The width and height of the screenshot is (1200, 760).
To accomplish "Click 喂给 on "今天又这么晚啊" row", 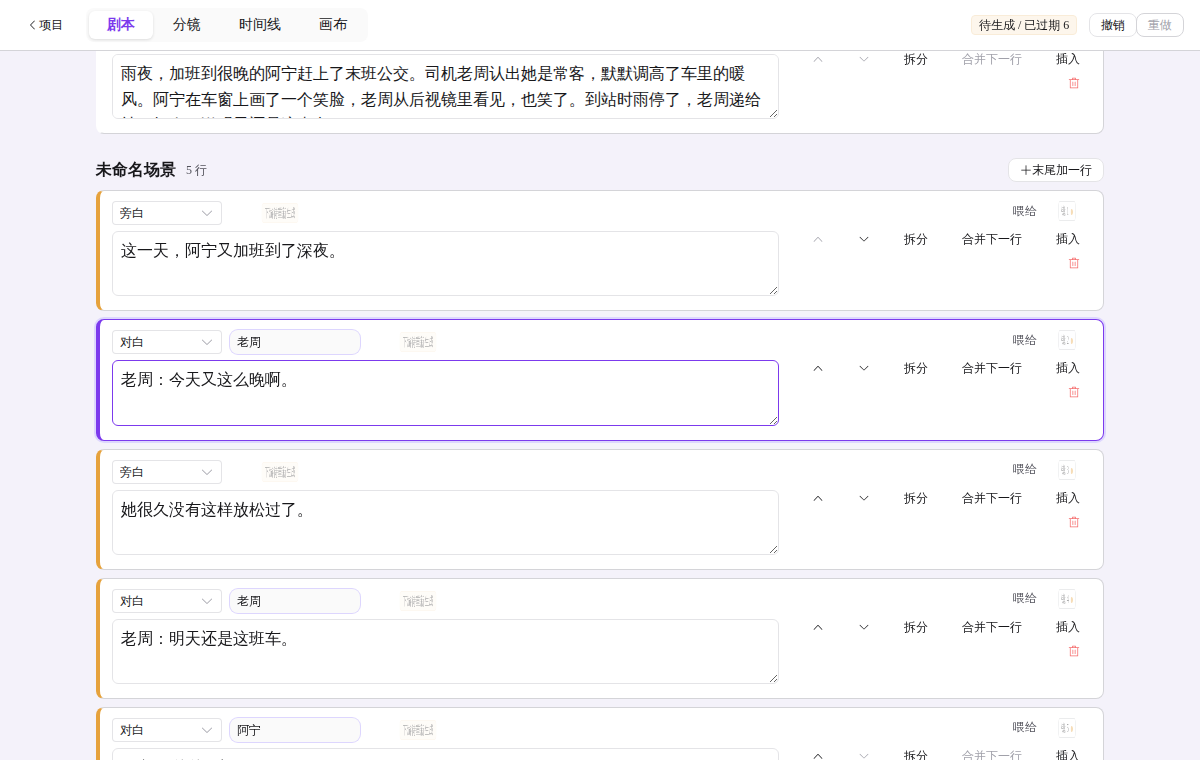I will [x=1025, y=340].
